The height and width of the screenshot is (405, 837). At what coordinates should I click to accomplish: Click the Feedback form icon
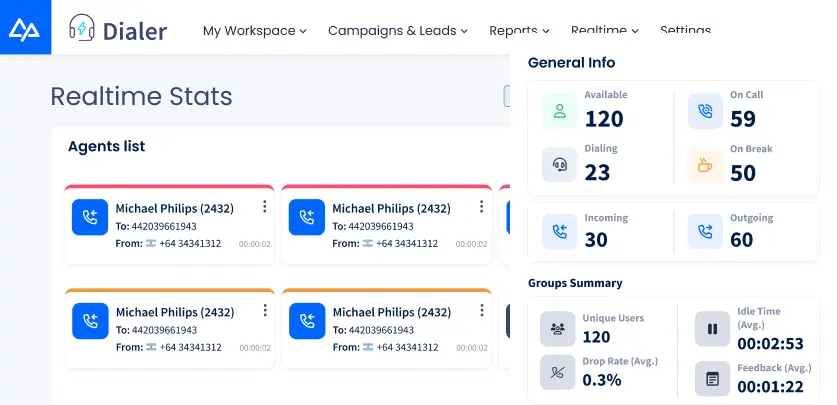pos(712,379)
